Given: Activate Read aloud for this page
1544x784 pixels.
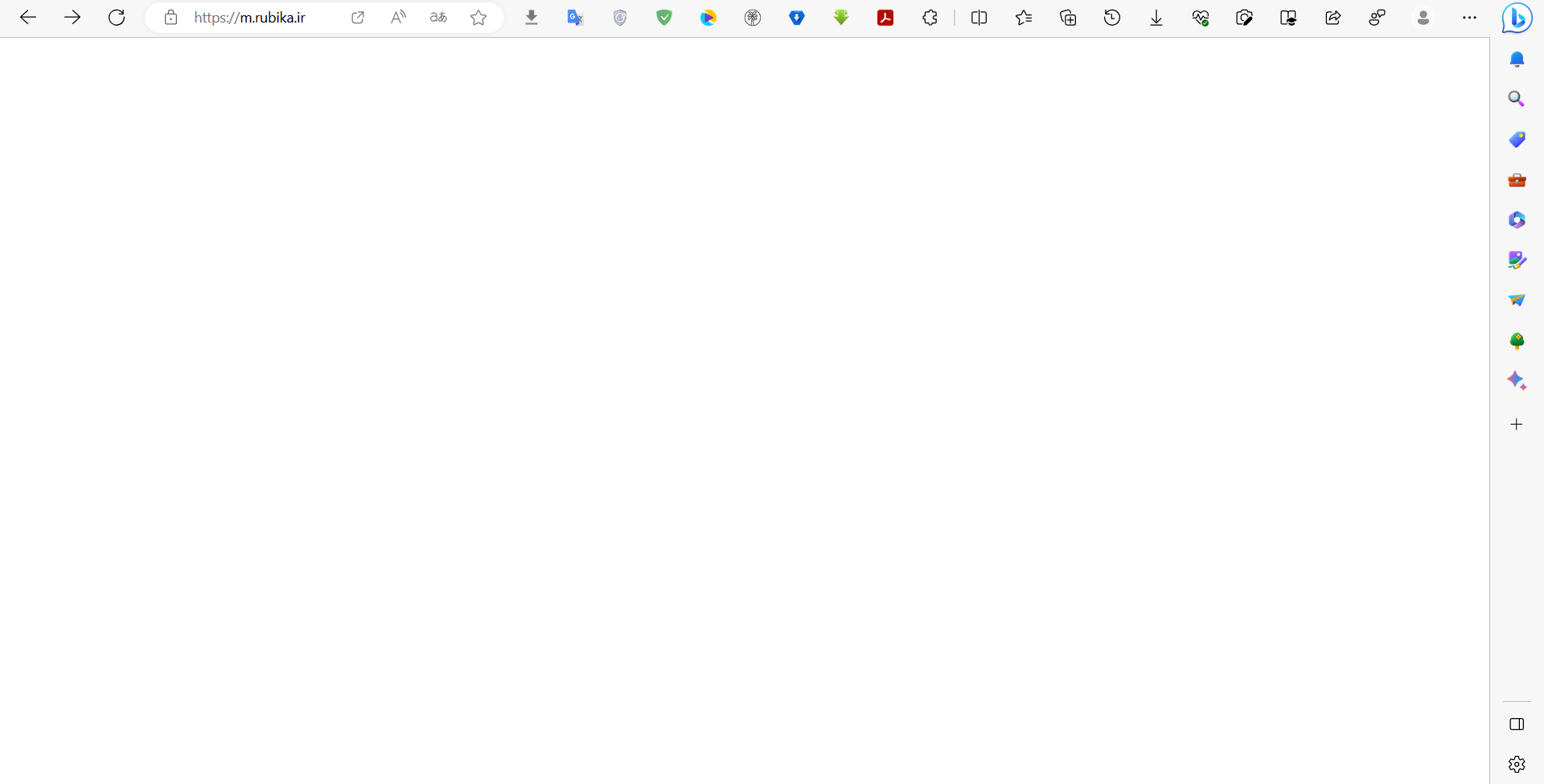Looking at the screenshot, I should 398,17.
